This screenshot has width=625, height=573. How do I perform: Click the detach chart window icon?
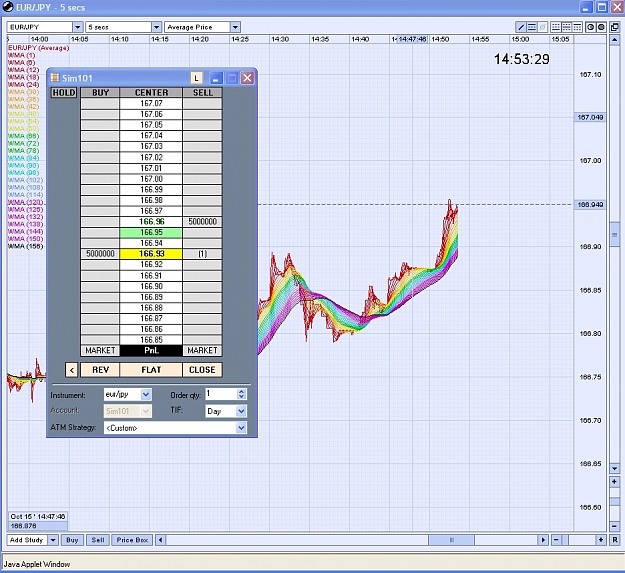(x=614, y=27)
